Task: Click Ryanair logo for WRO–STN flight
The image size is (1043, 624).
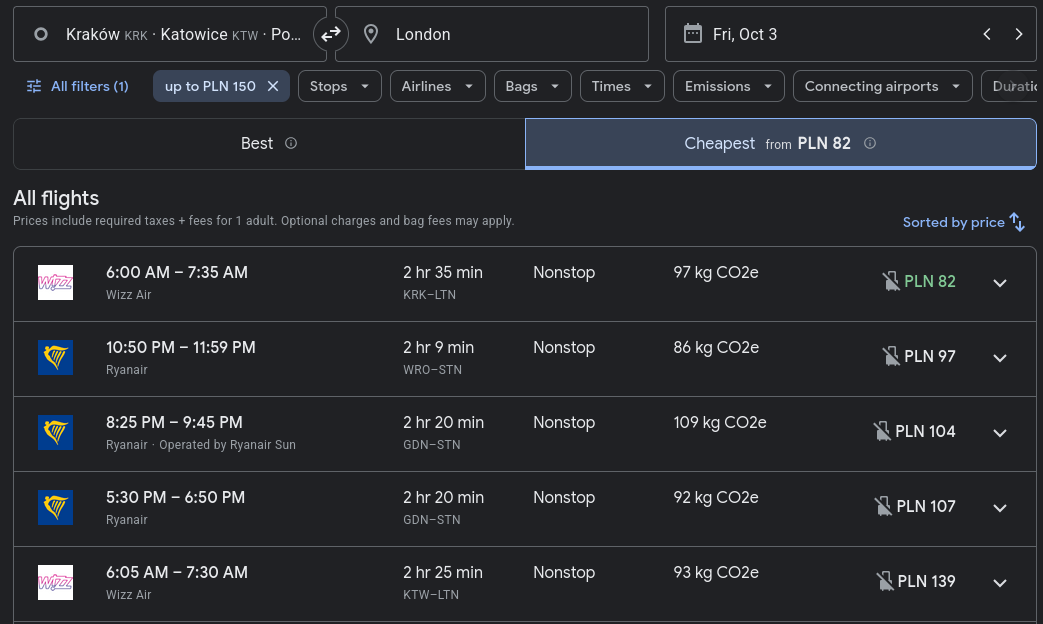Action: click(55, 358)
